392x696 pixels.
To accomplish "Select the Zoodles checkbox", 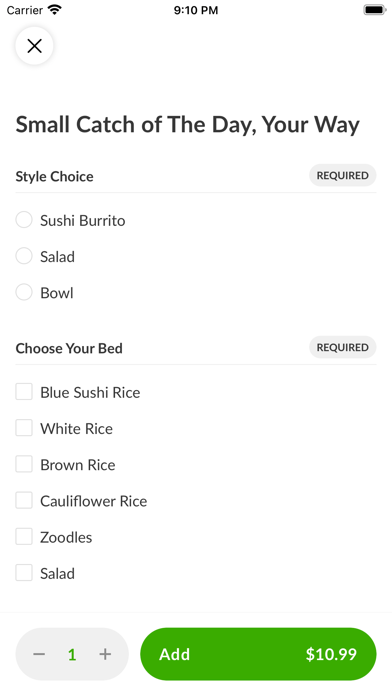I will pos(24,537).
